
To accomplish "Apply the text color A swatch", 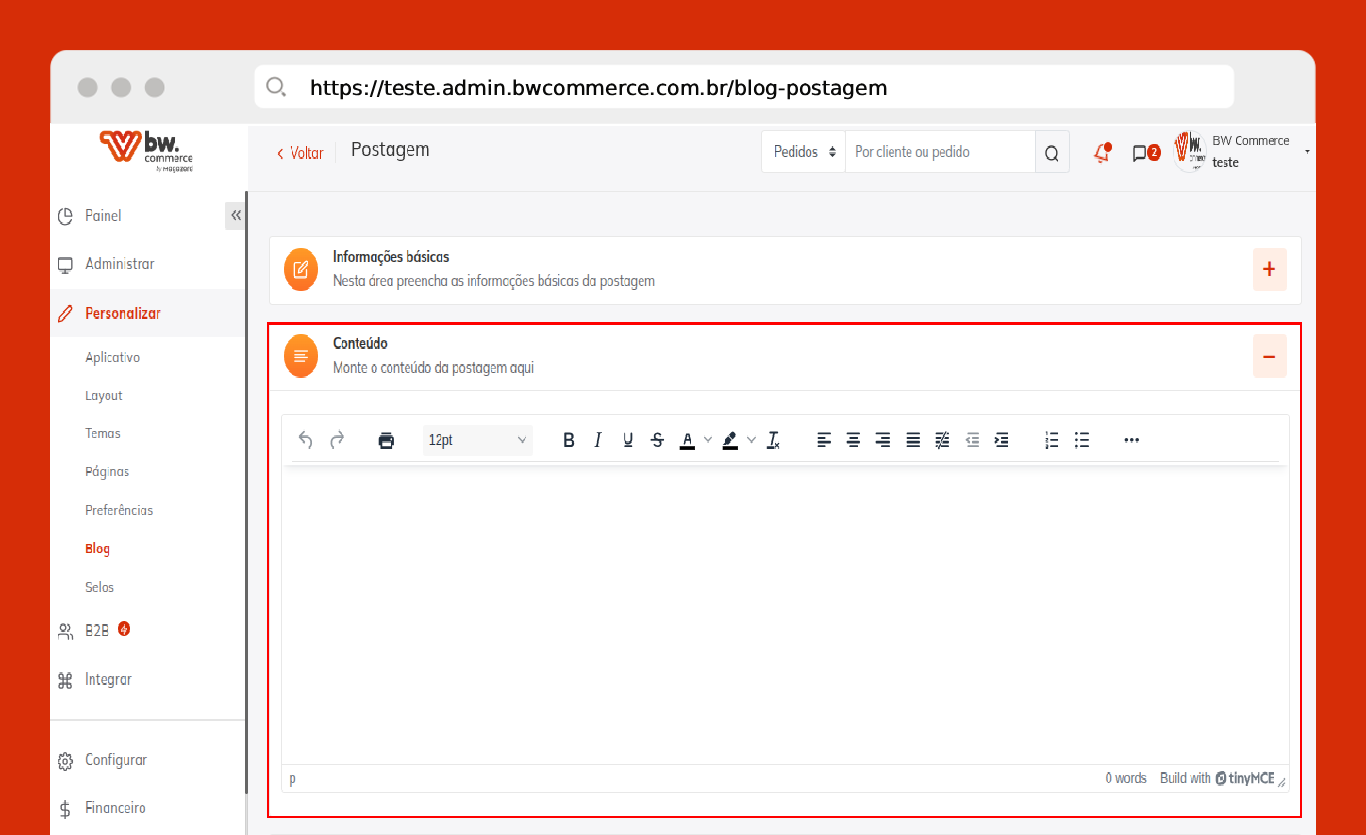I will point(687,440).
